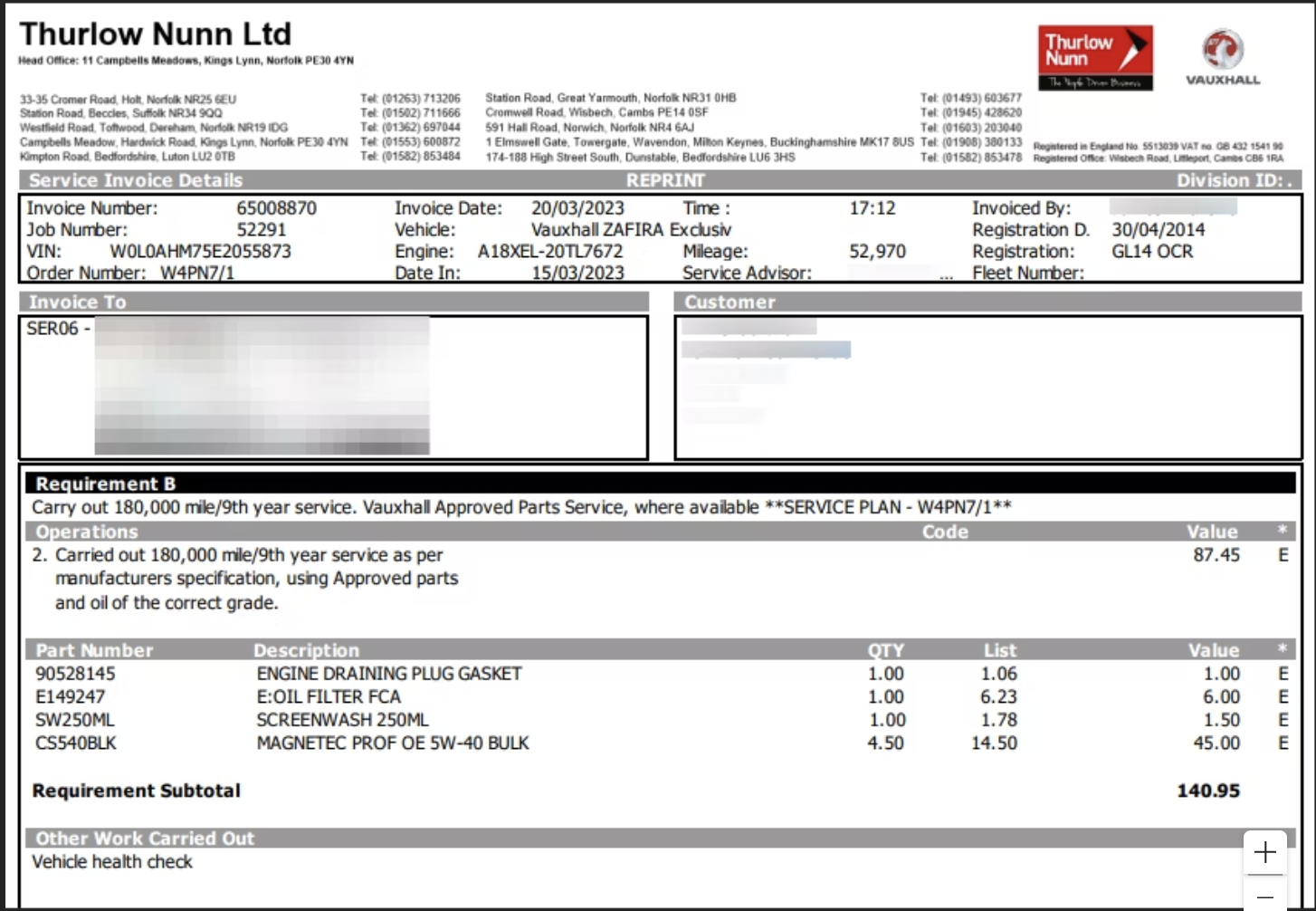Click the Other Work Carried Out header
This screenshot has width=1316, height=911.
pos(145,839)
